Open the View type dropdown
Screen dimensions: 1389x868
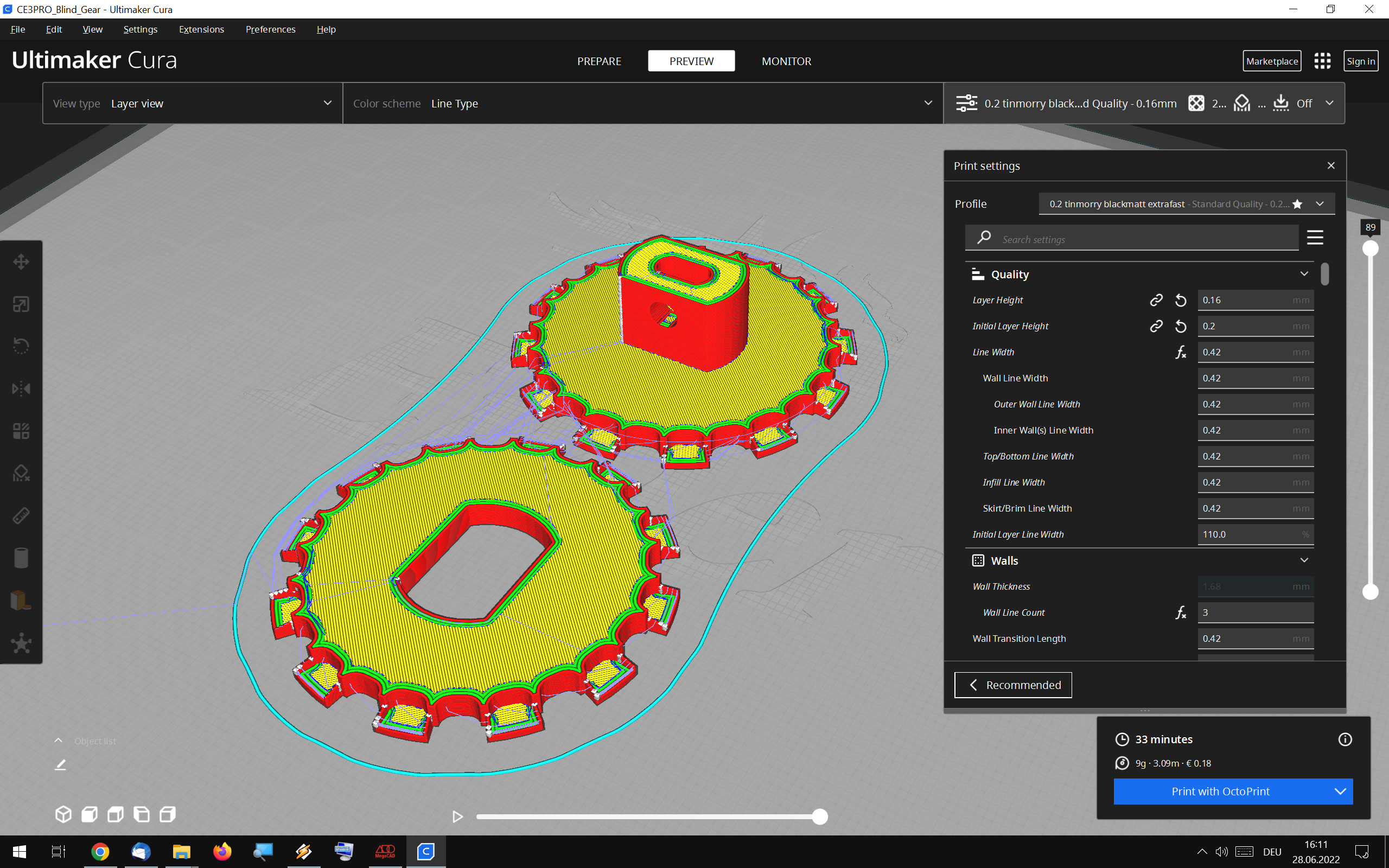[x=192, y=103]
